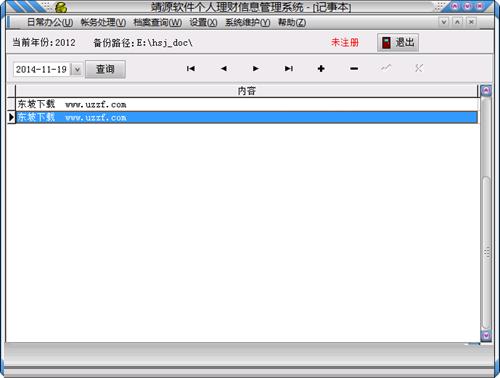Screen dimensions: 500x378
Task: Minimize the inner 记事本 child window
Action: click(x=444, y=22)
